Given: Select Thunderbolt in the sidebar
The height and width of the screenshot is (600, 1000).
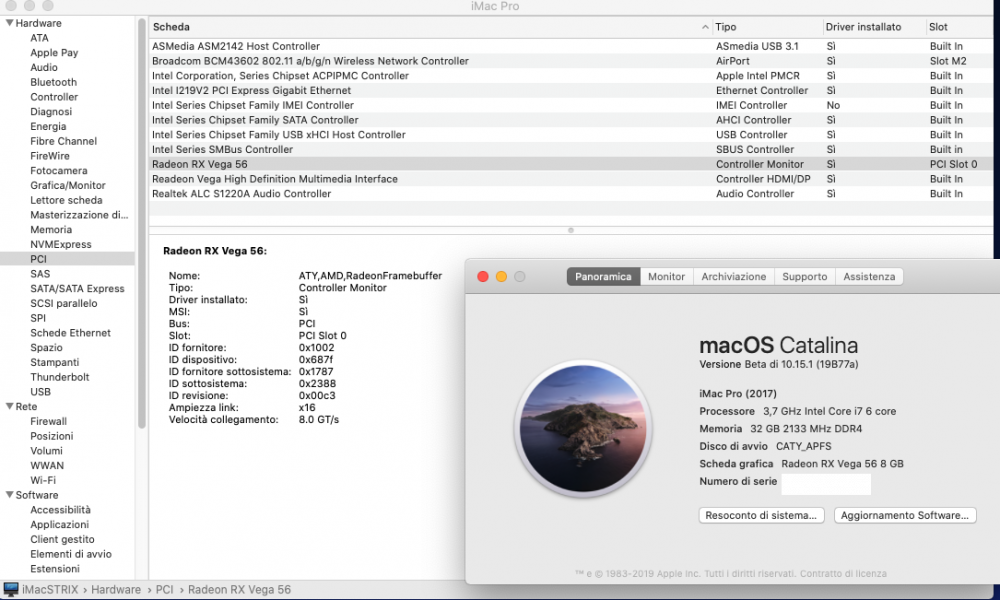Looking at the screenshot, I should coord(59,377).
